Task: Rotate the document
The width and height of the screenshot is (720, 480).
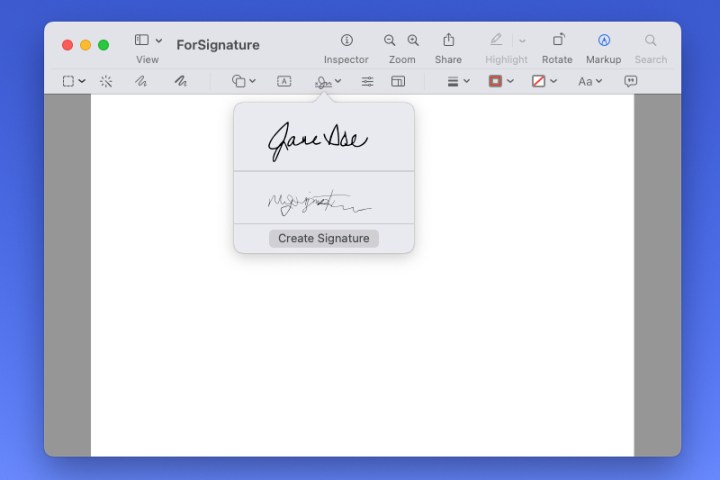Action: [557, 41]
